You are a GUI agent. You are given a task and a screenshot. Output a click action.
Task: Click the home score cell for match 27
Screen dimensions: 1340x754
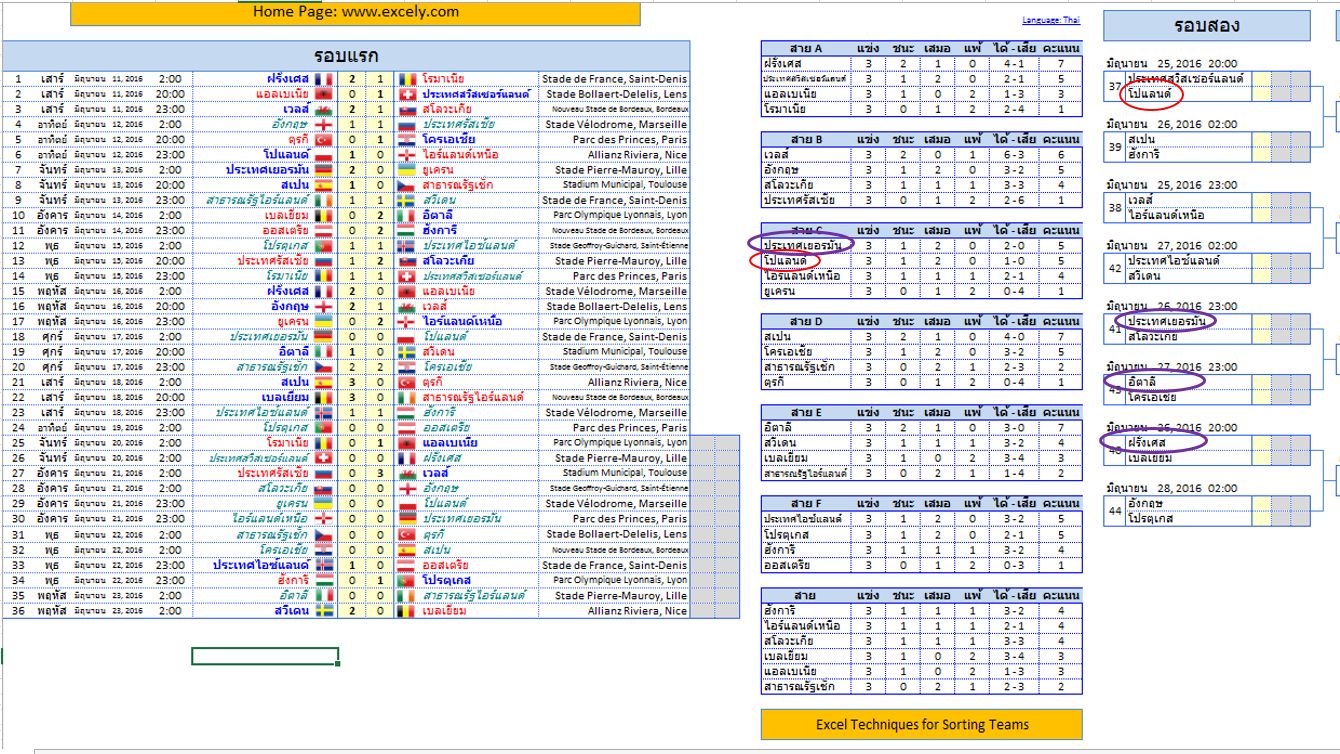coord(351,474)
